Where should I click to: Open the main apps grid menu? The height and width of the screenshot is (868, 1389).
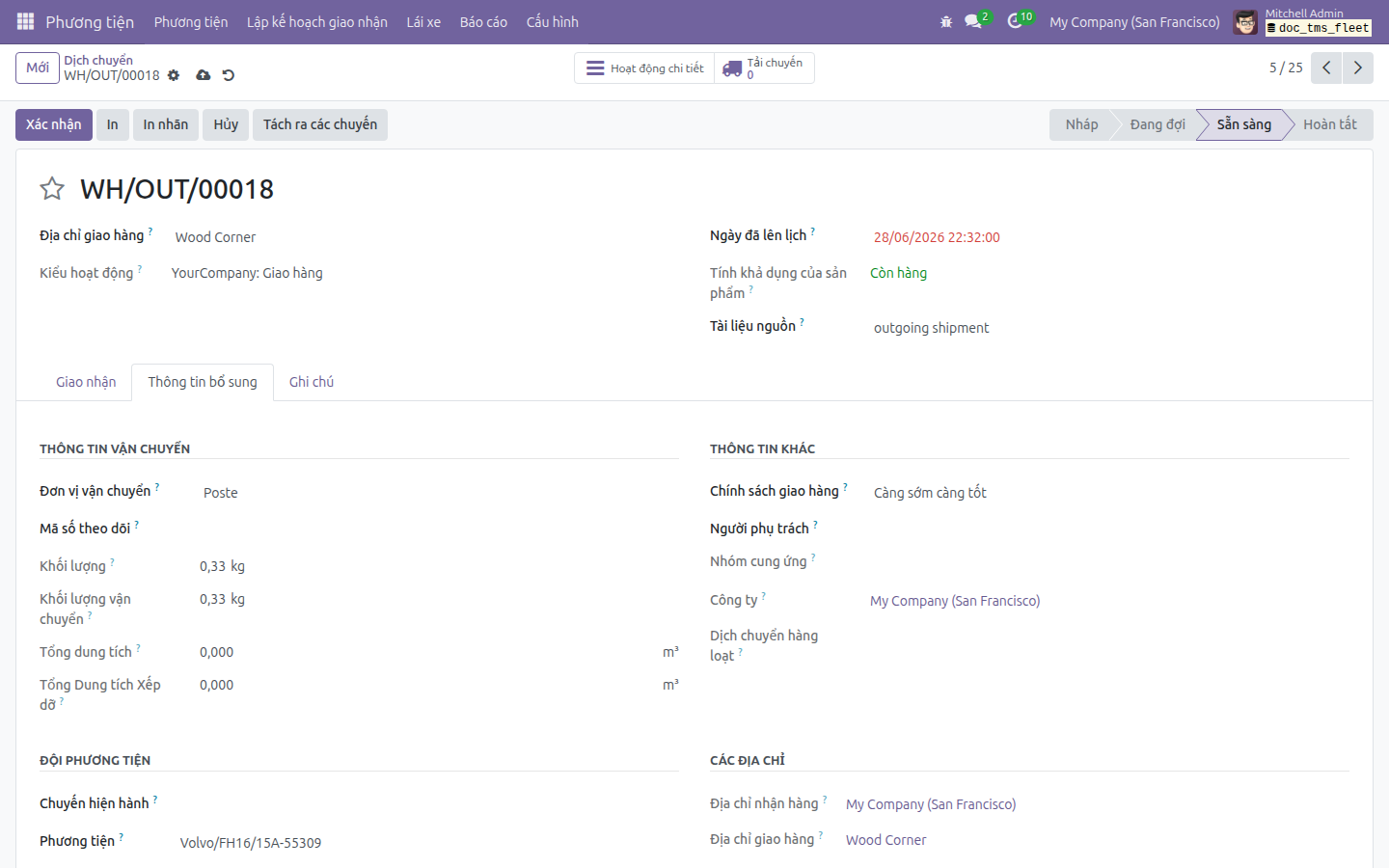25,21
